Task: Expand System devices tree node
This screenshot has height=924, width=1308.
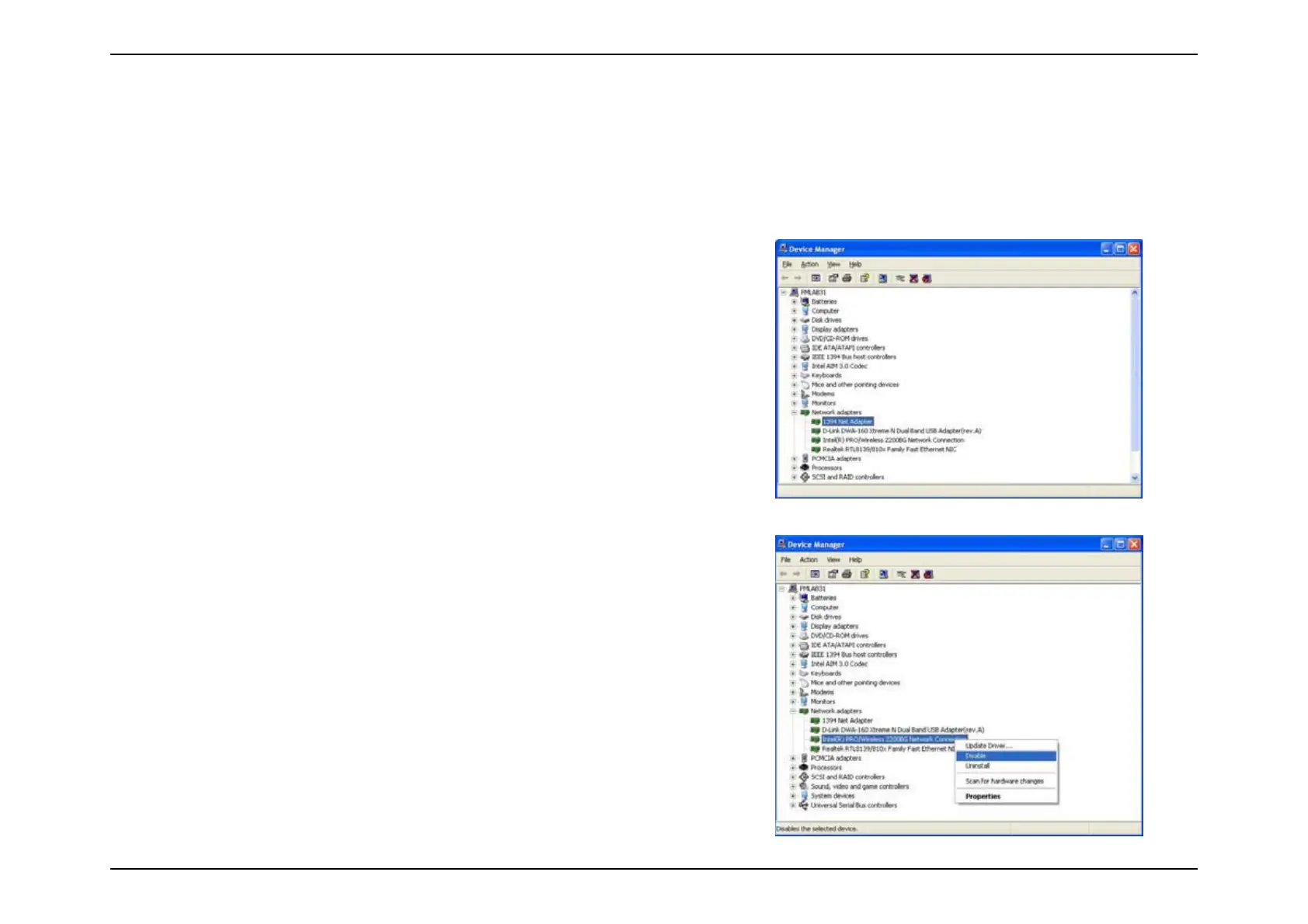Action: [x=792, y=796]
